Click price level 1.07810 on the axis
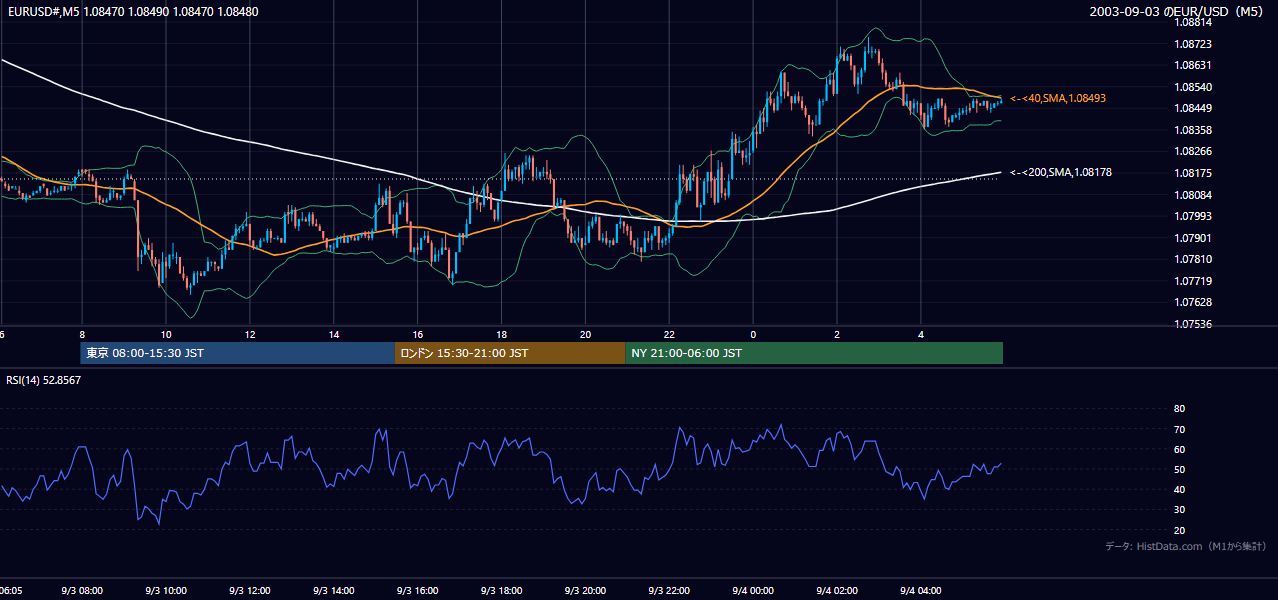 click(1193, 259)
